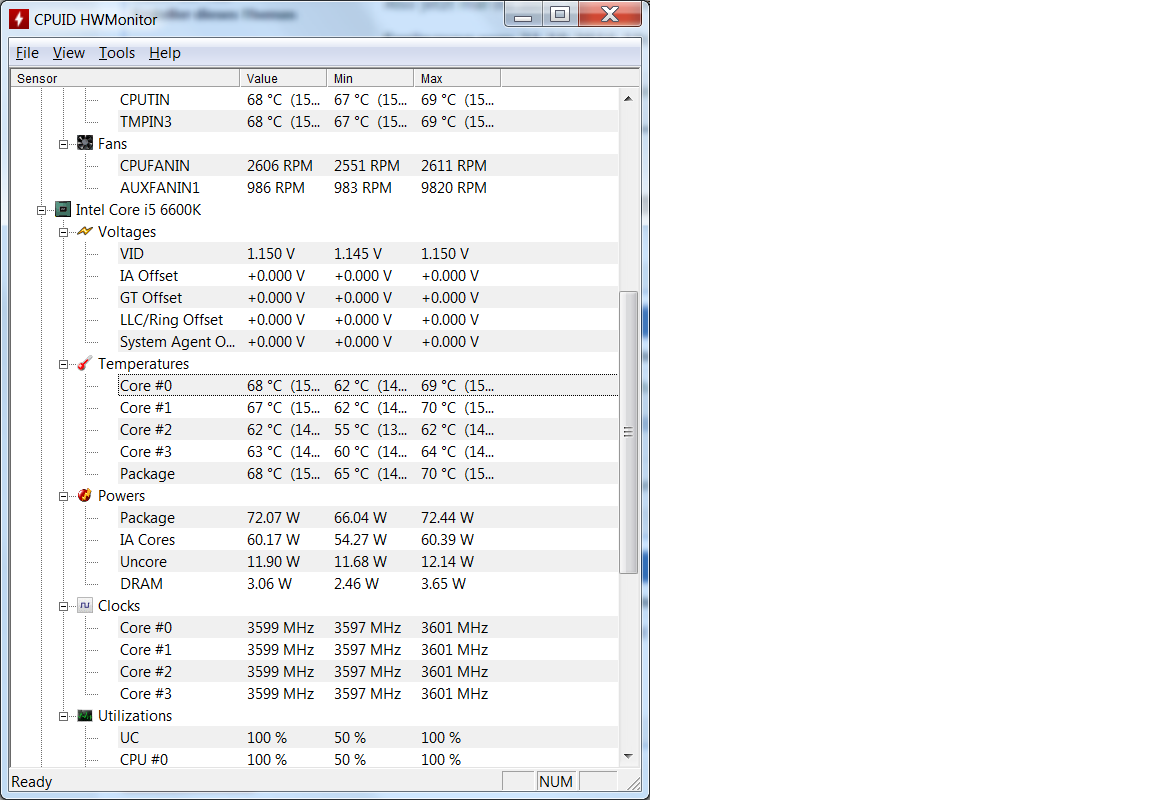The height and width of the screenshot is (800, 1152).
Task: Select Core #3 under Clocks
Action: pyautogui.click(x=367, y=694)
